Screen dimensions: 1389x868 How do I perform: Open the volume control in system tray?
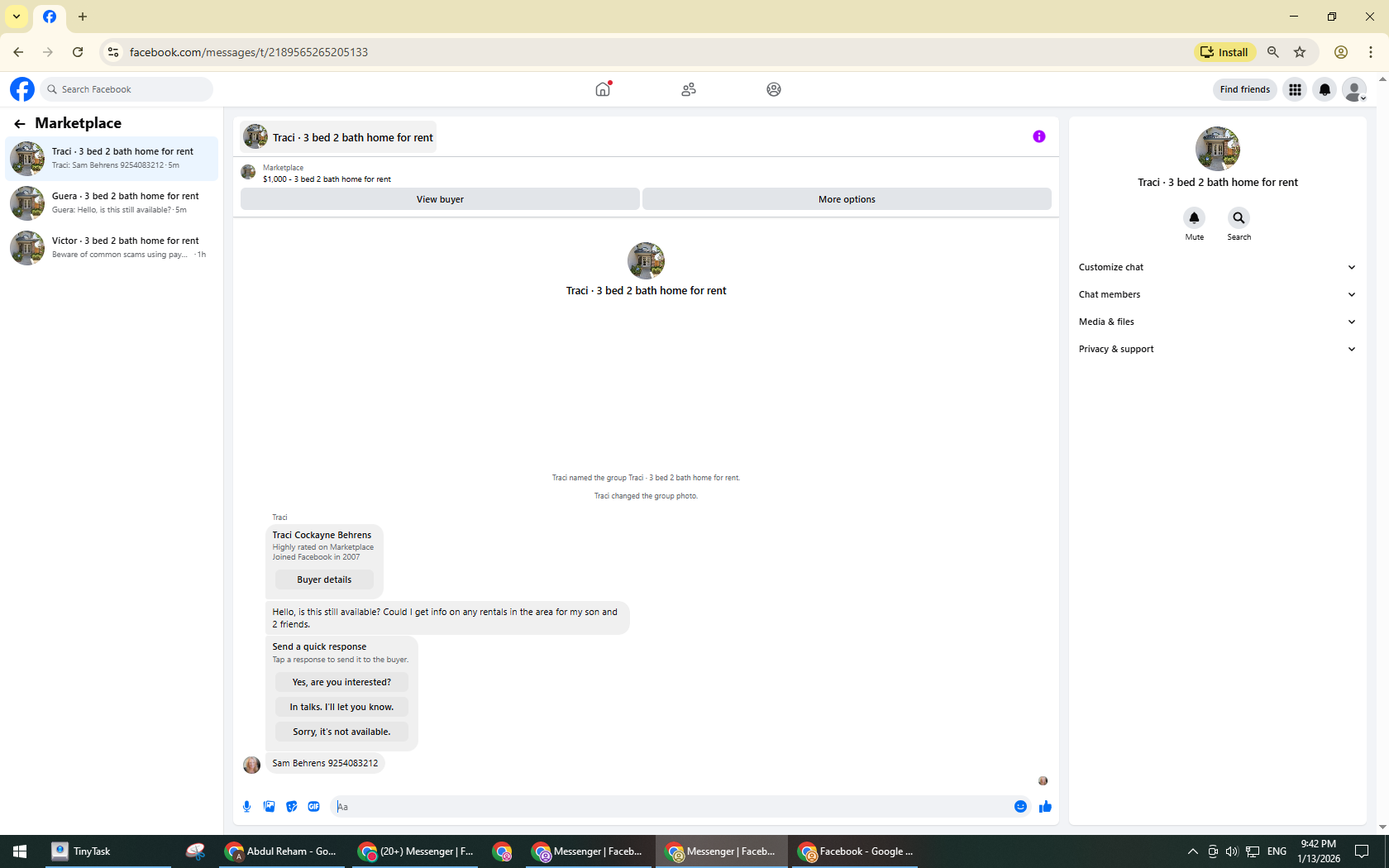point(1232,851)
